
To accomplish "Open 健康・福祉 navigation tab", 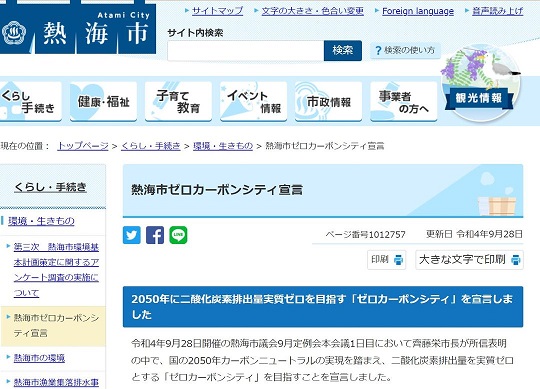I will (103, 101).
